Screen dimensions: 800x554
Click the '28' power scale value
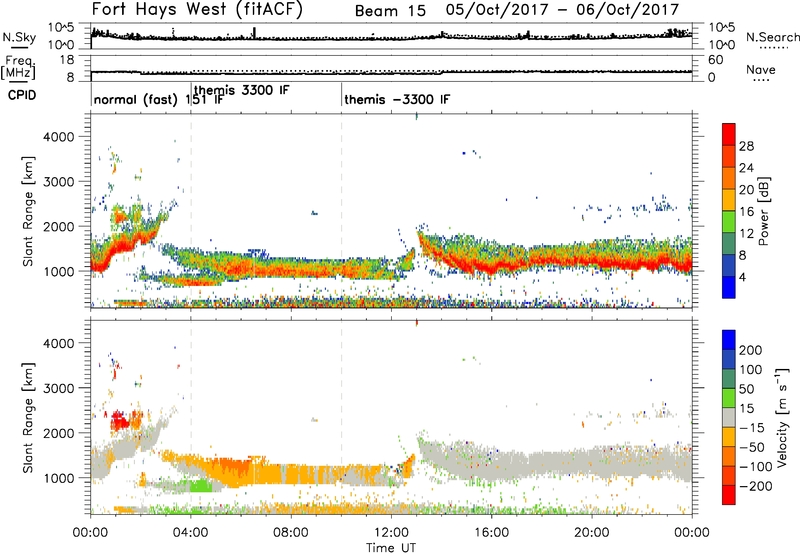pyautogui.click(x=746, y=146)
